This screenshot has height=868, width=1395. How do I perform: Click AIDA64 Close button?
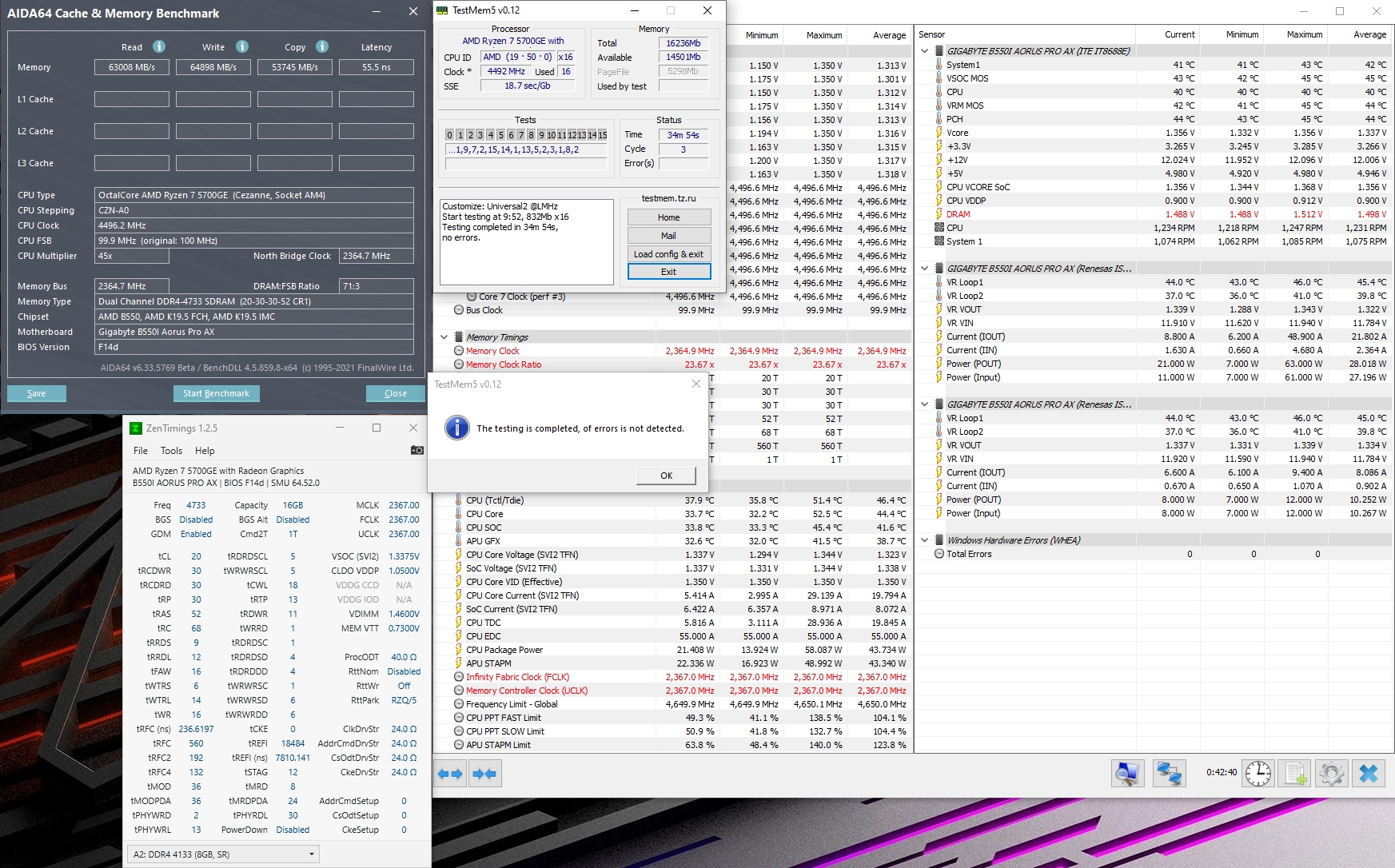point(396,393)
